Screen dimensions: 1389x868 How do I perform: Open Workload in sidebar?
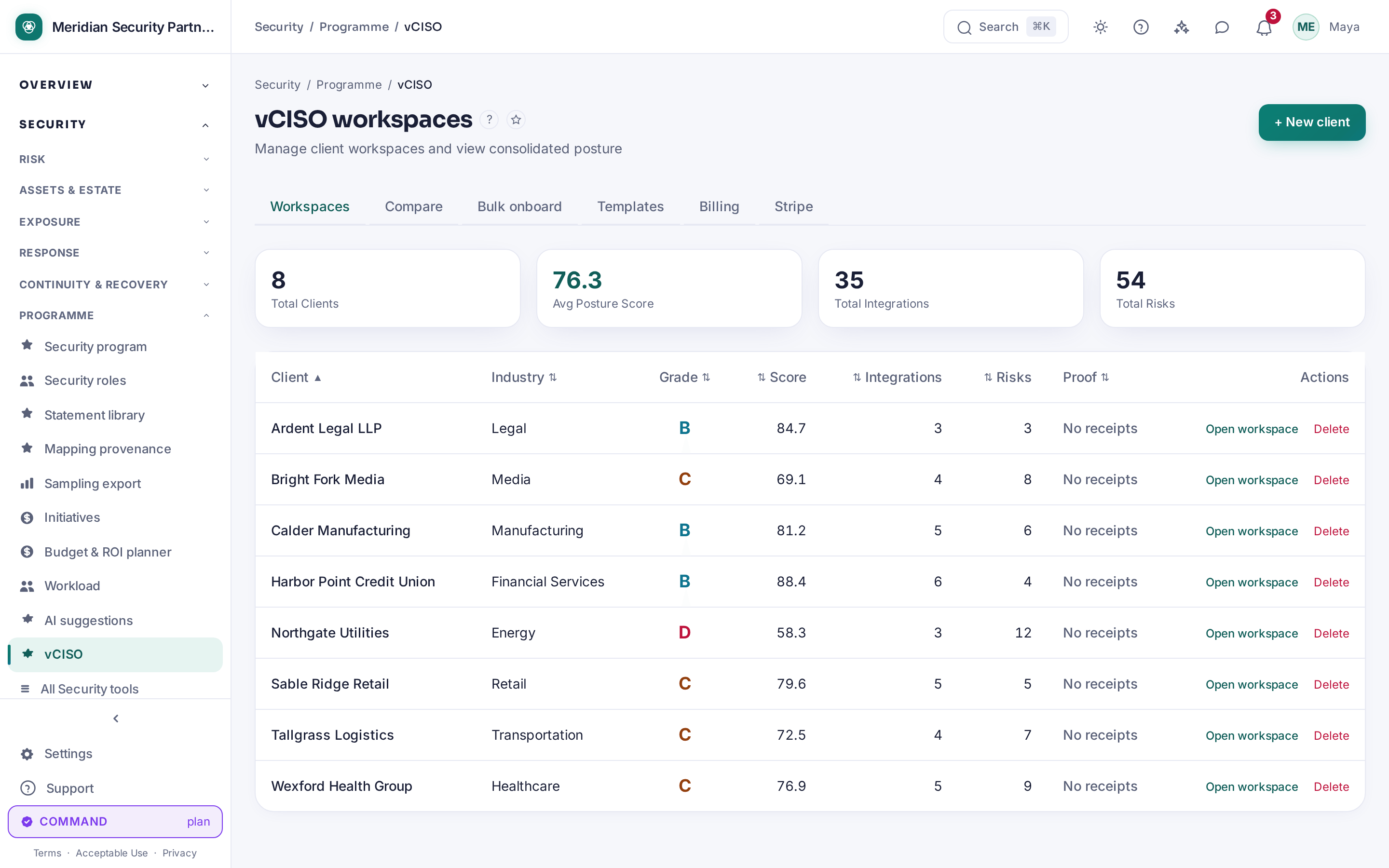[115, 585]
